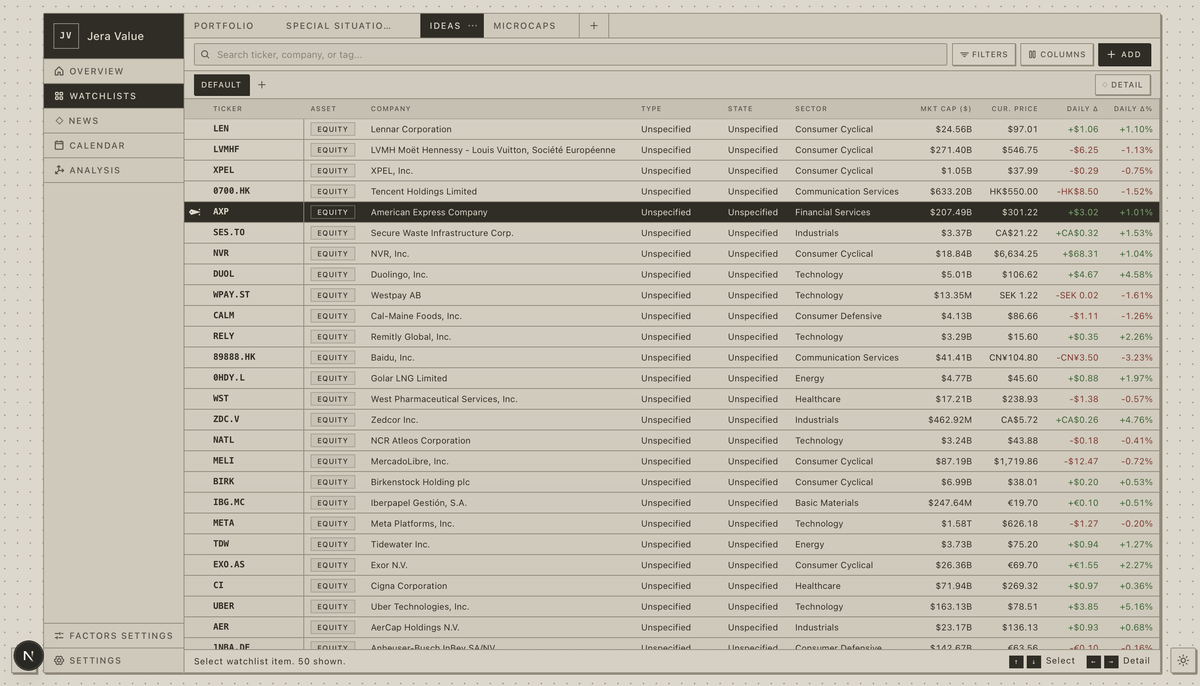
Task: Select the ZDC.V ticker
Action: tap(226, 420)
